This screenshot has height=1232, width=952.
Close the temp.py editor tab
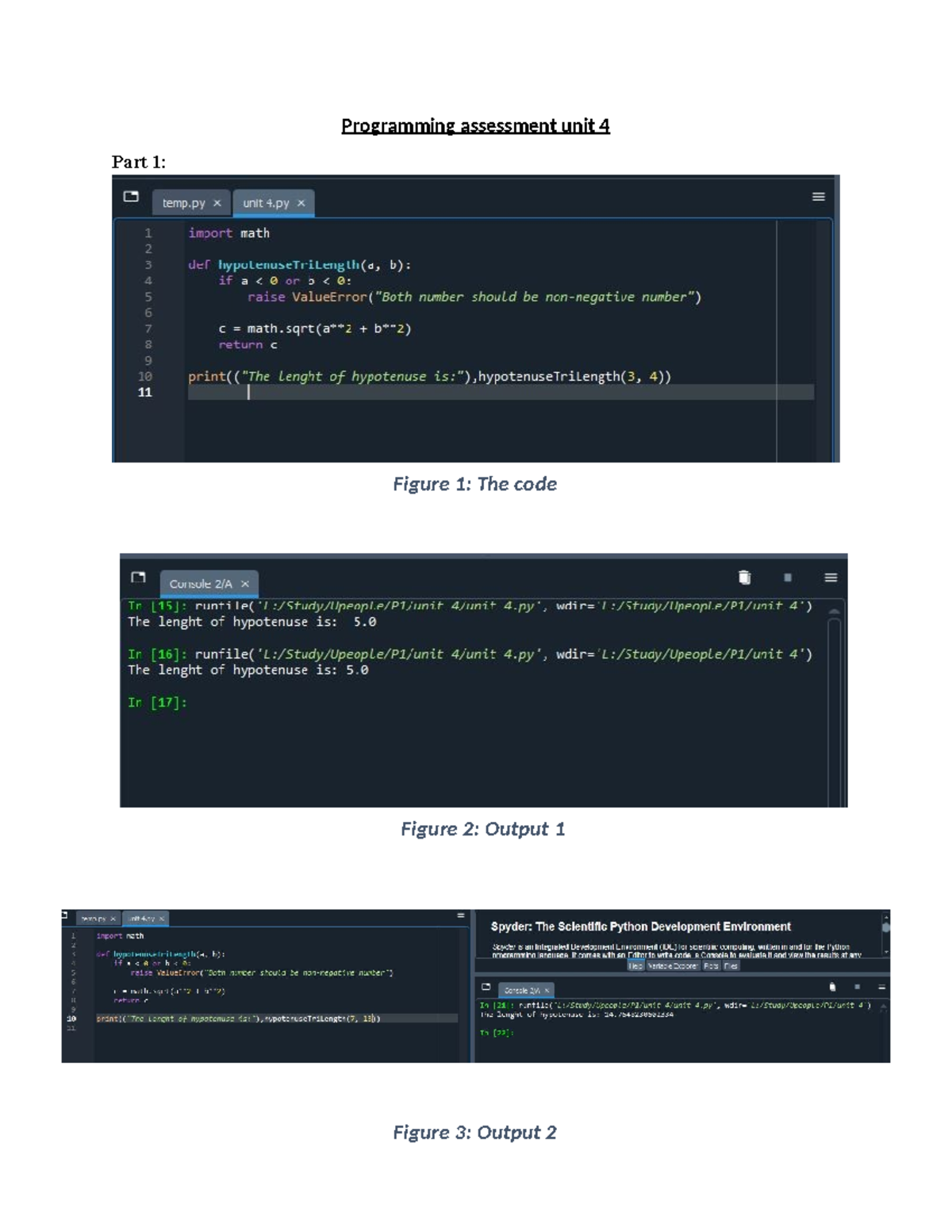point(216,203)
